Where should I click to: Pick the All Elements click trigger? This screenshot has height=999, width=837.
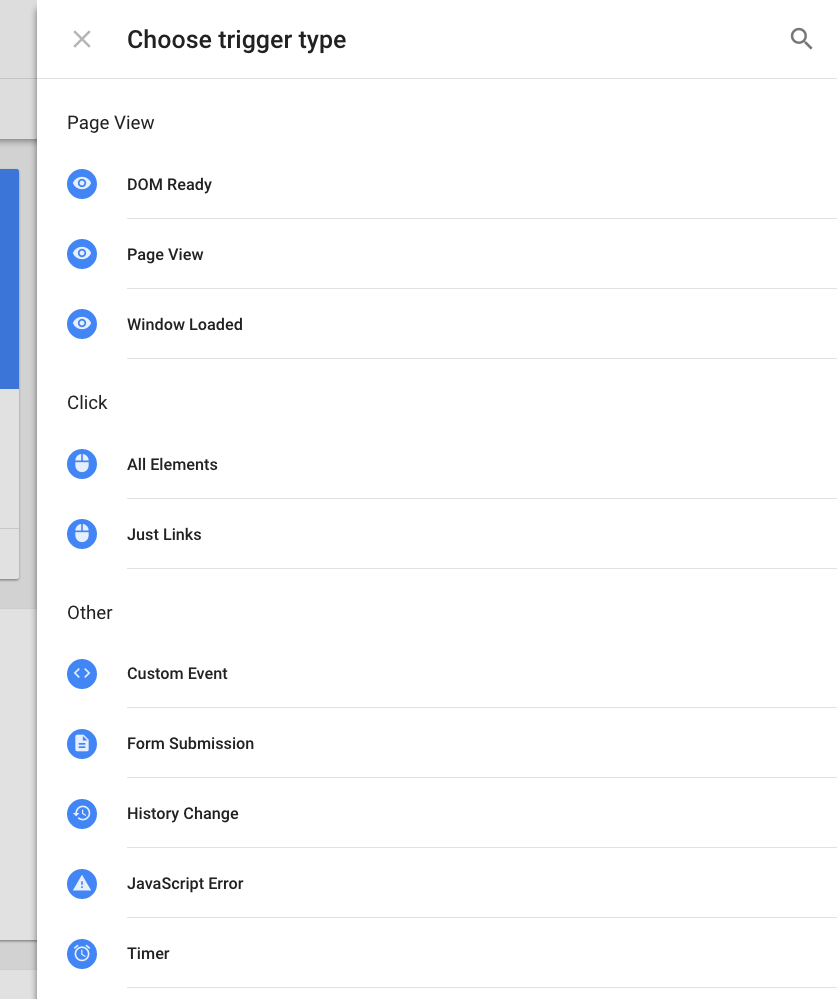172,465
